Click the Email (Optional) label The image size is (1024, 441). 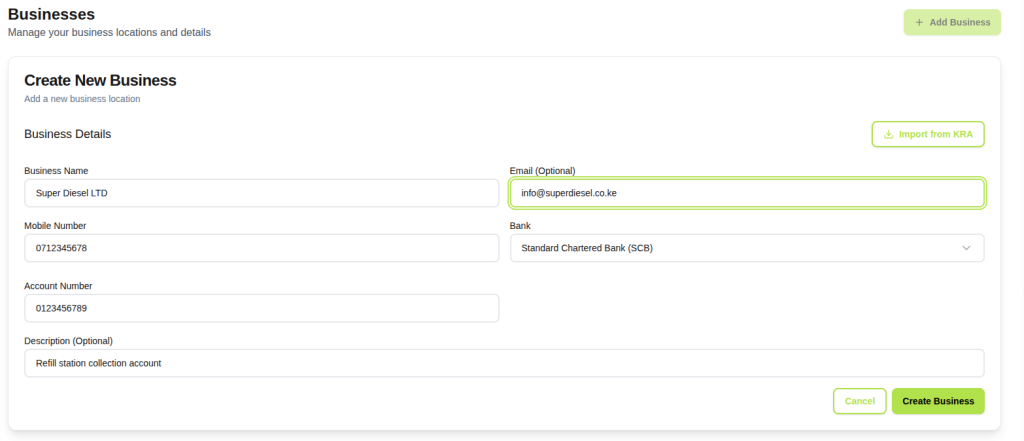coord(542,171)
